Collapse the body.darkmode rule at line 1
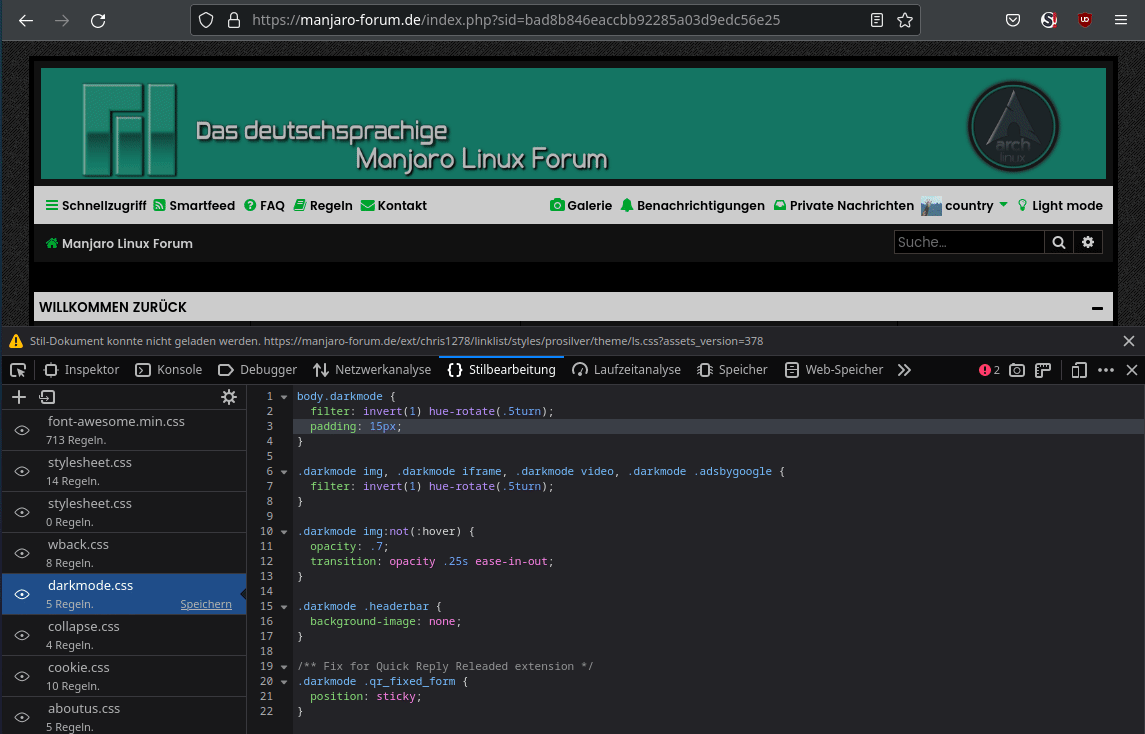The width and height of the screenshot is (1145, 734). click(284, 397)
